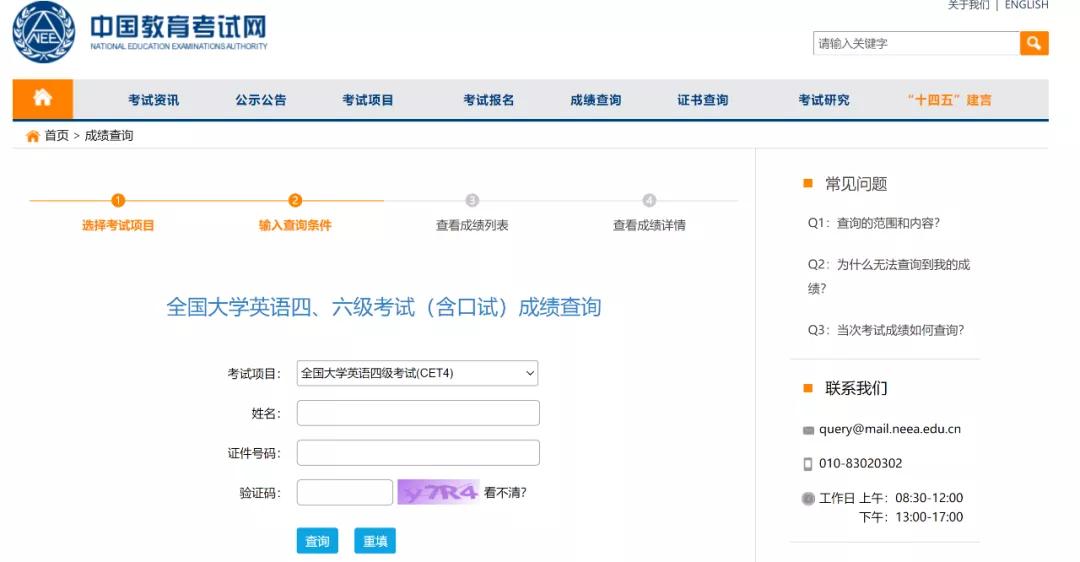Open 考试研究 menu item
Screen dimensions: 1080x562
tap(824, 100)
